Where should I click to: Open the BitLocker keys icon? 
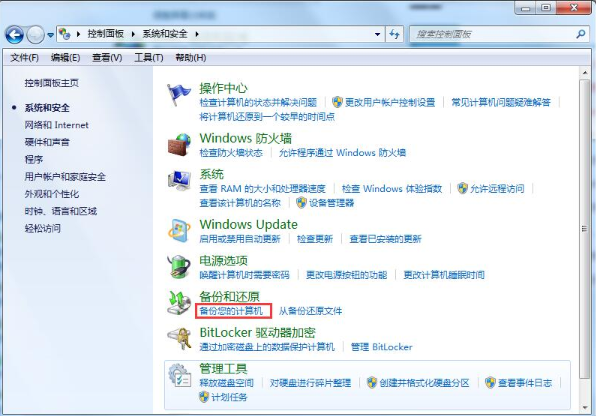[x=179, y=338]
